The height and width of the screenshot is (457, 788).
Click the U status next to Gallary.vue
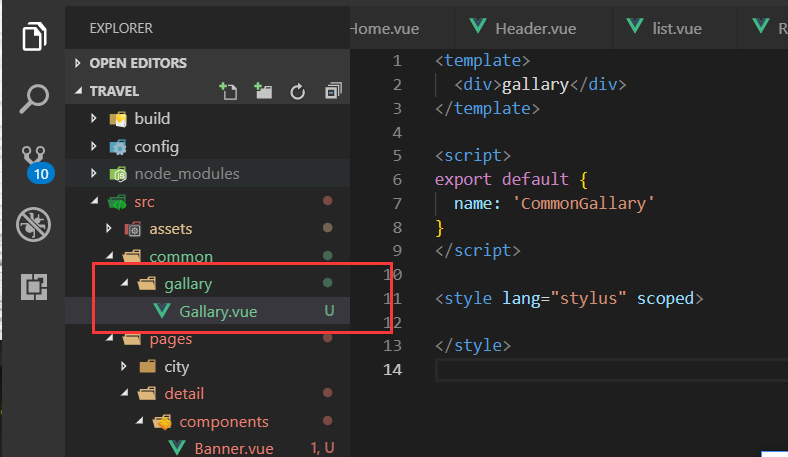(x=329, y=311)
